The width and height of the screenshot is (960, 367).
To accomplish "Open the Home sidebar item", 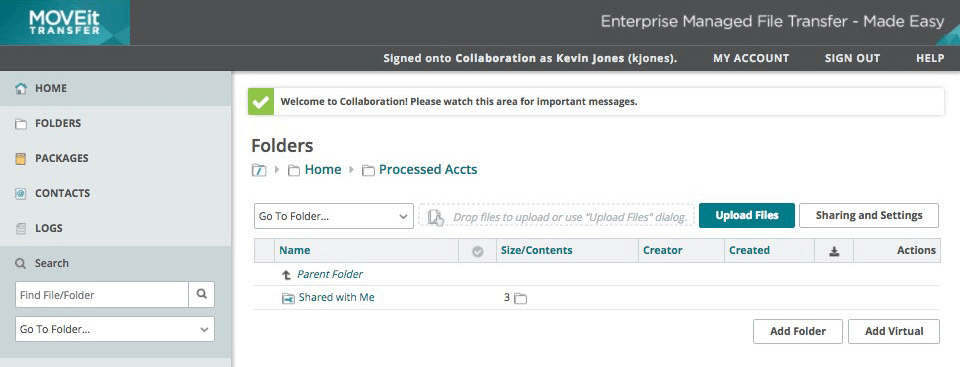I will coord(116,88).
